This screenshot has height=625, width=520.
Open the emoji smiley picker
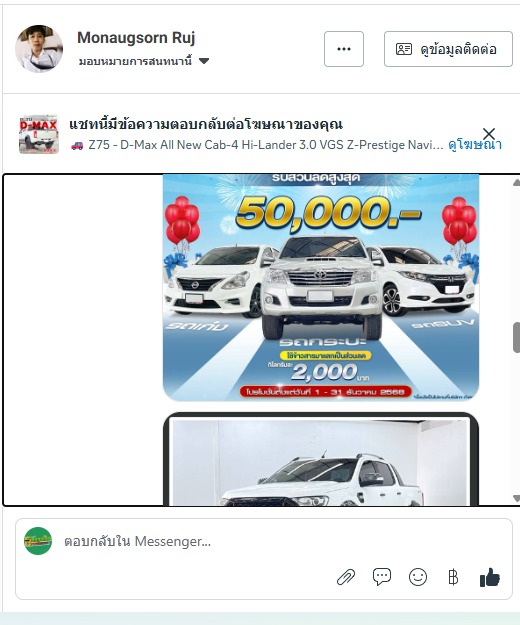click(418, 577)
